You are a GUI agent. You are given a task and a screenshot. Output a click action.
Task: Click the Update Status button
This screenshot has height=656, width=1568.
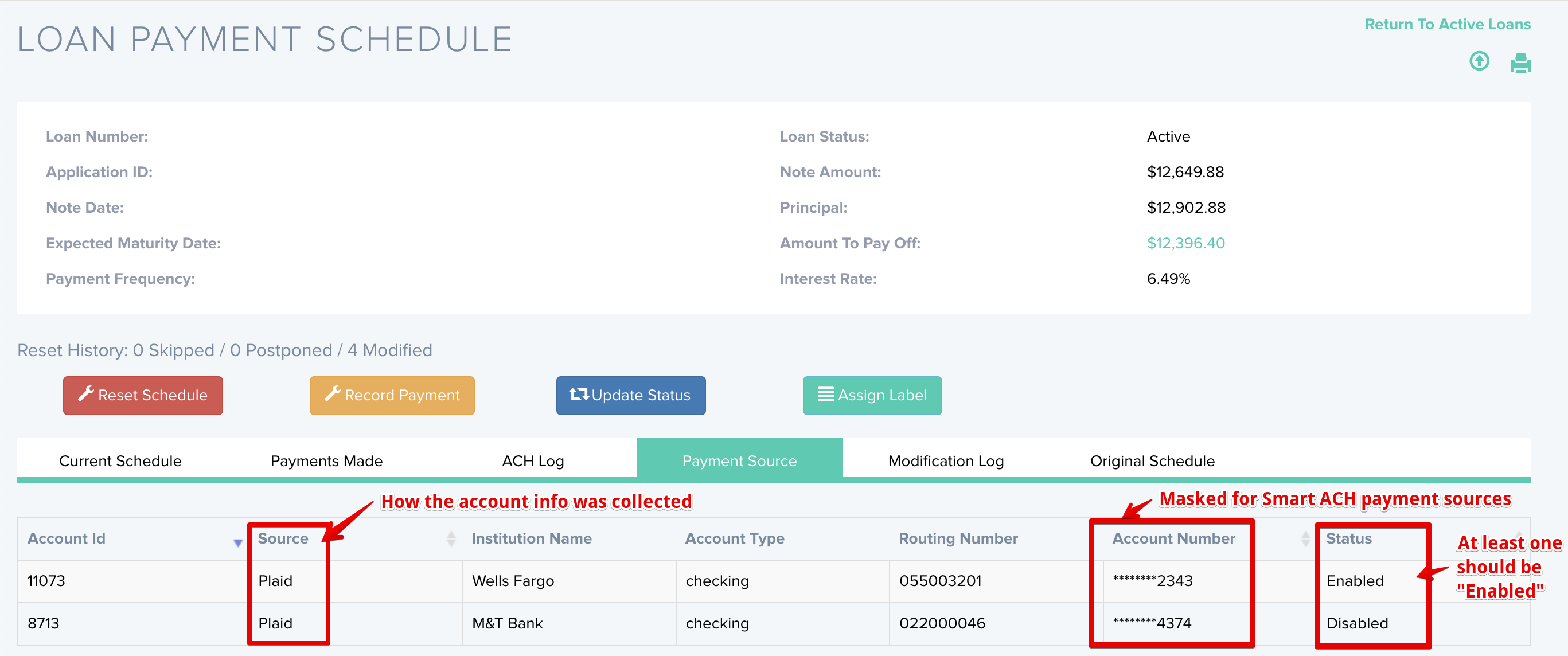[x=631, y=396]
